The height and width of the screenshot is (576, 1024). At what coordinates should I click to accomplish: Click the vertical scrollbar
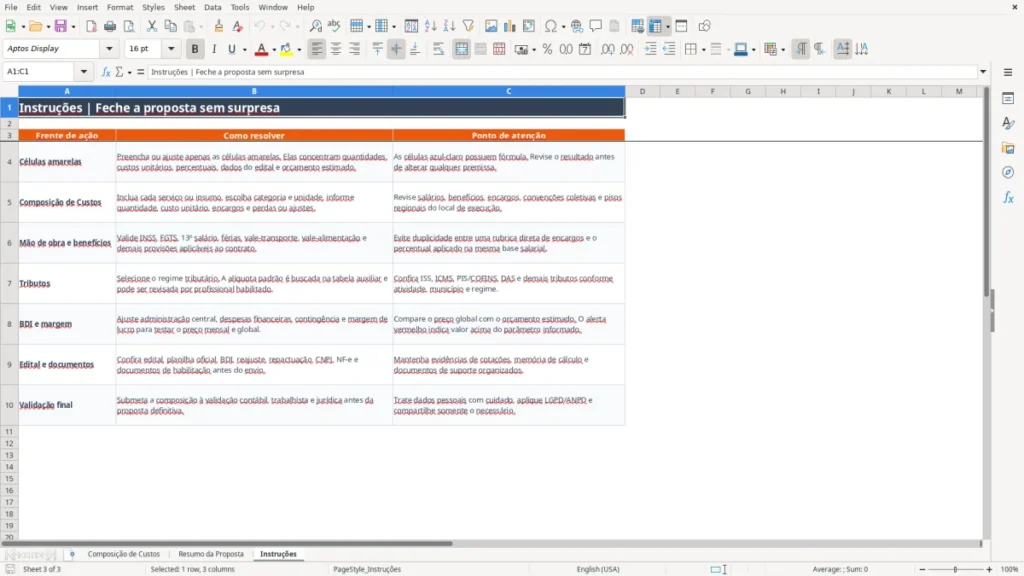click(987, 313)
